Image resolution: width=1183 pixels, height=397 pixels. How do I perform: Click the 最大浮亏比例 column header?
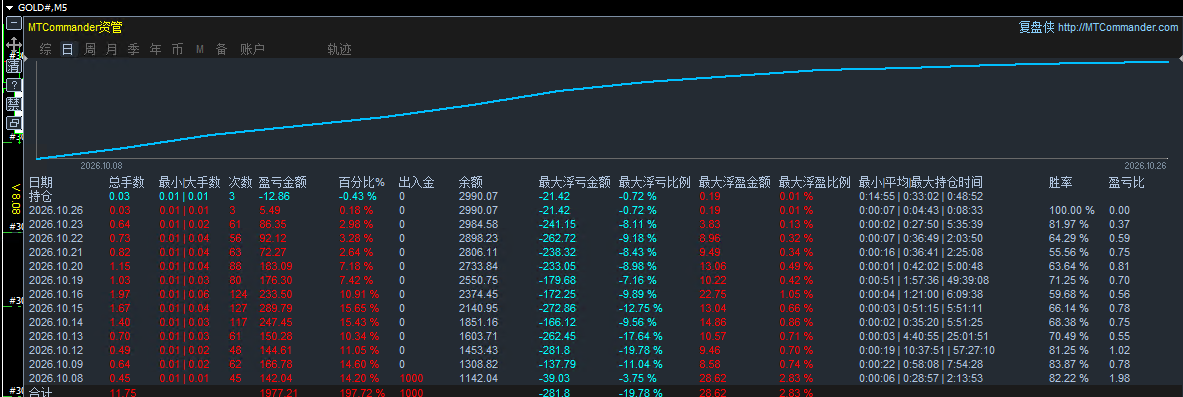(x=655, y=182)
